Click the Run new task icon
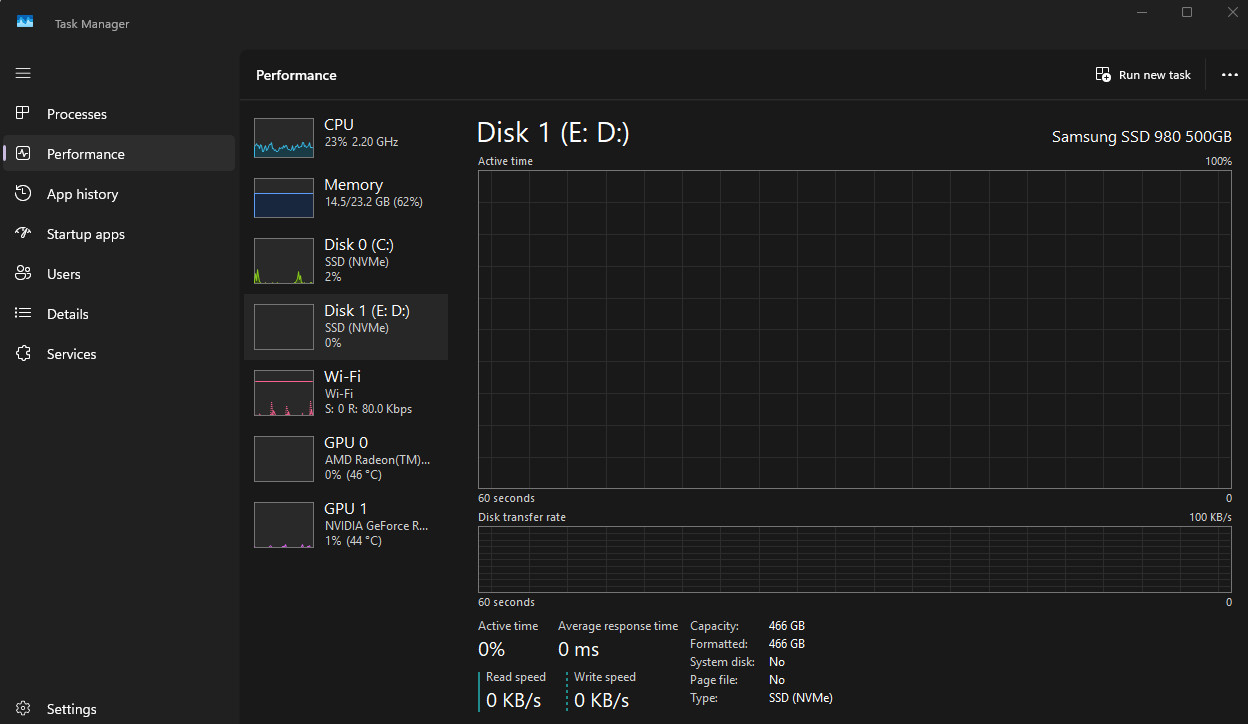Viewport: 1248px width, 724px height. 1103,75
